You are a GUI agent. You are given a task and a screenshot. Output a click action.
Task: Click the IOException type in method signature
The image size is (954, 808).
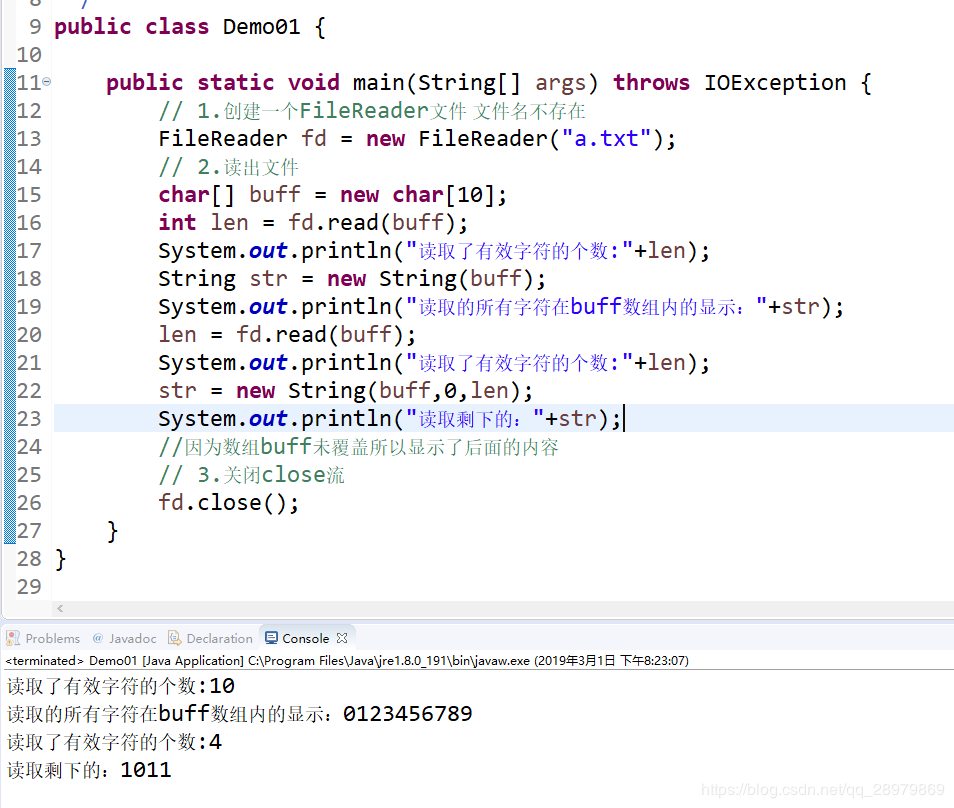(775, 83)
